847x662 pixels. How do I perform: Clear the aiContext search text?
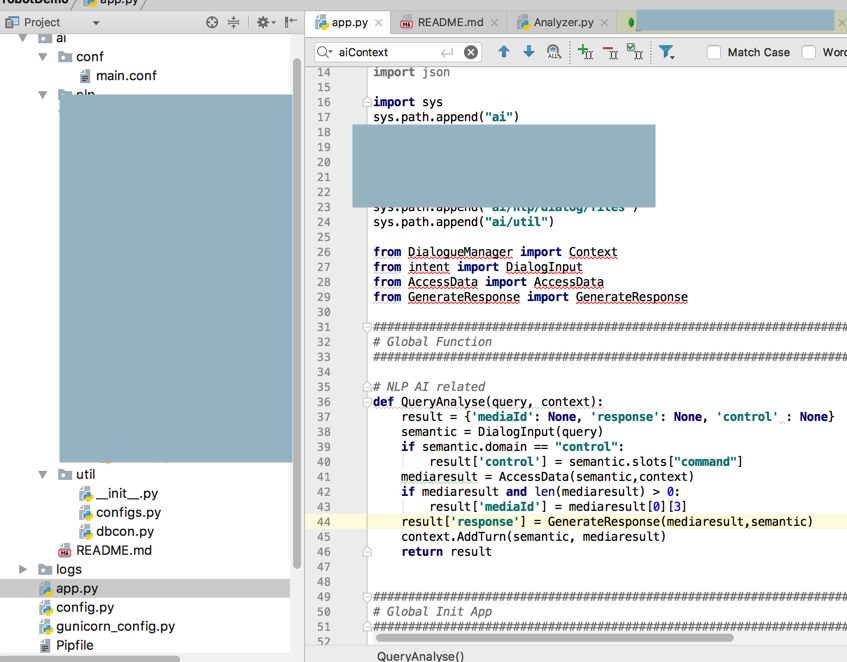[x=471, y=52]
